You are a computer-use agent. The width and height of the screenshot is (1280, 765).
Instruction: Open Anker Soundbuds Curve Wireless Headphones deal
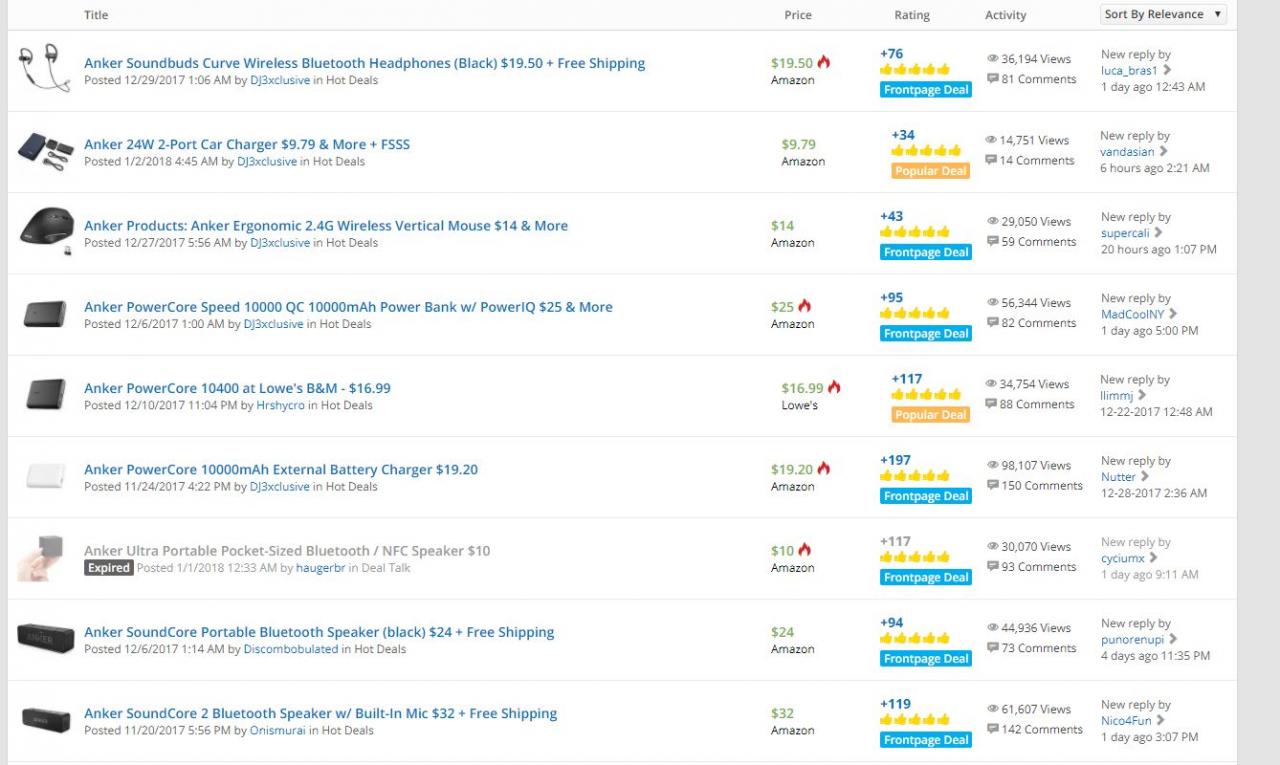point(364,63)
